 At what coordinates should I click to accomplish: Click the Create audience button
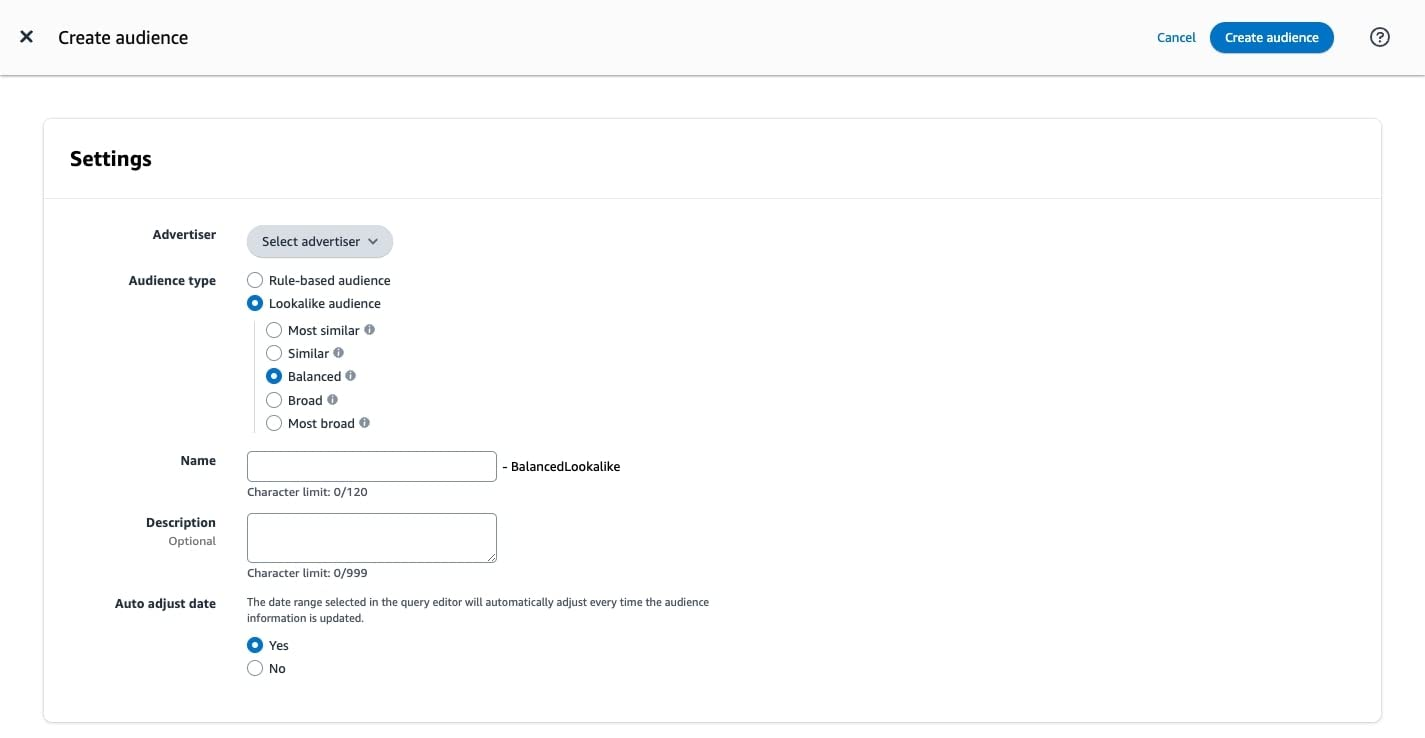(x=1271, y=37)
